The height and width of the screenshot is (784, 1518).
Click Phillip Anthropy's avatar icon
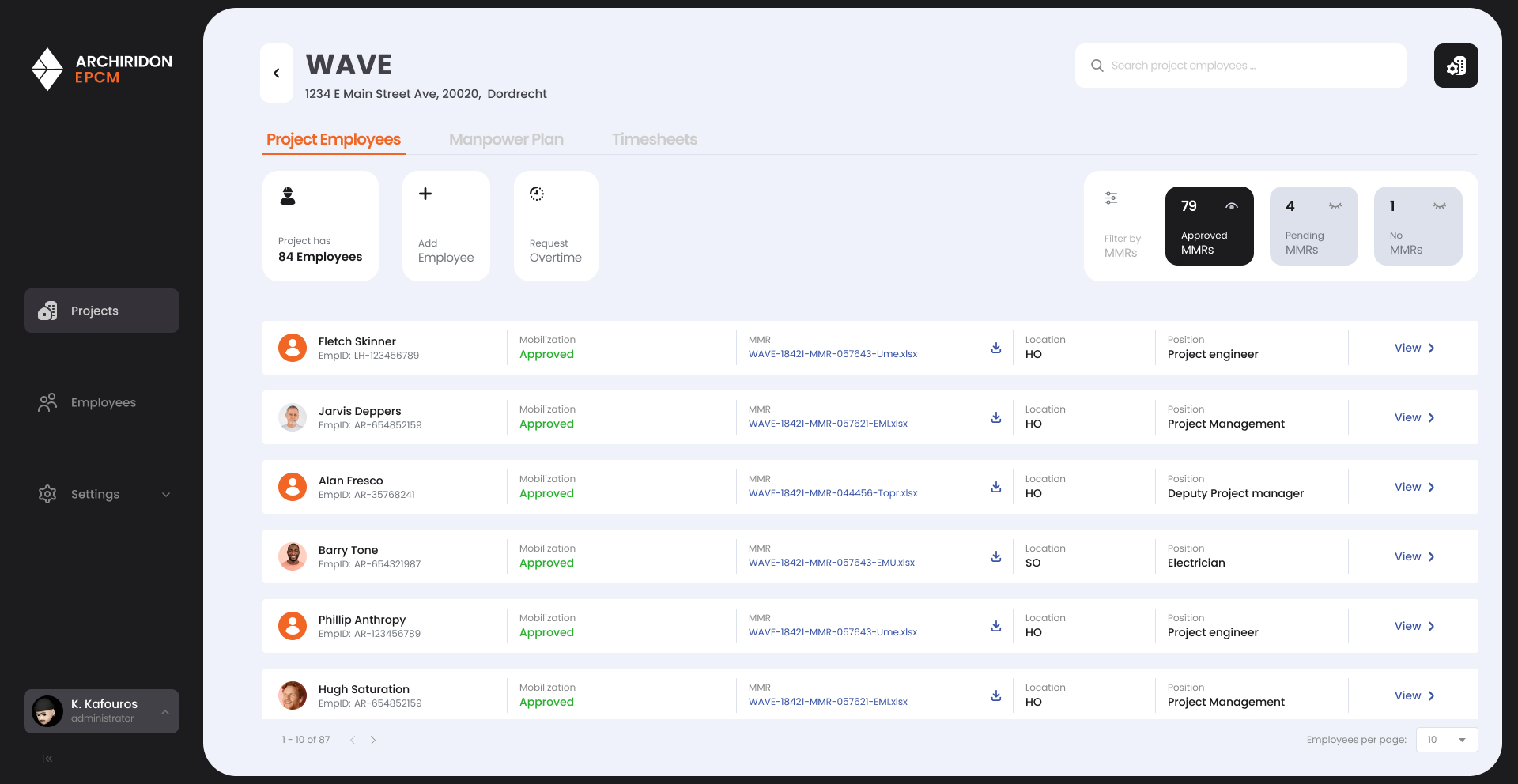tap(293, 626)
